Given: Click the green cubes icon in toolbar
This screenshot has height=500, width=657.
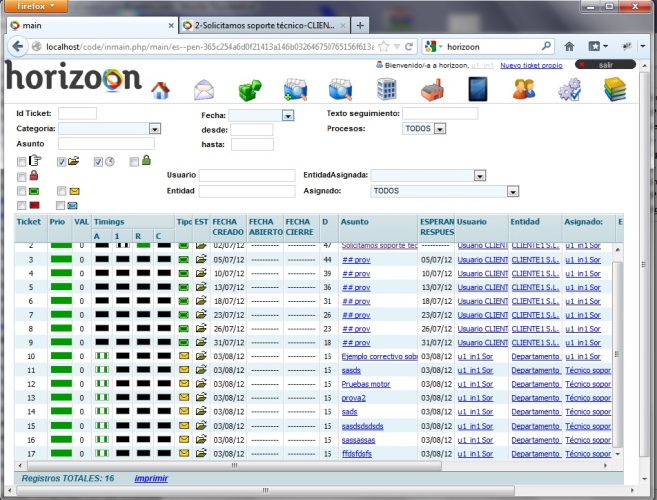Looking at the screenshot, I should pyautogui.click(x=250, y=90).
